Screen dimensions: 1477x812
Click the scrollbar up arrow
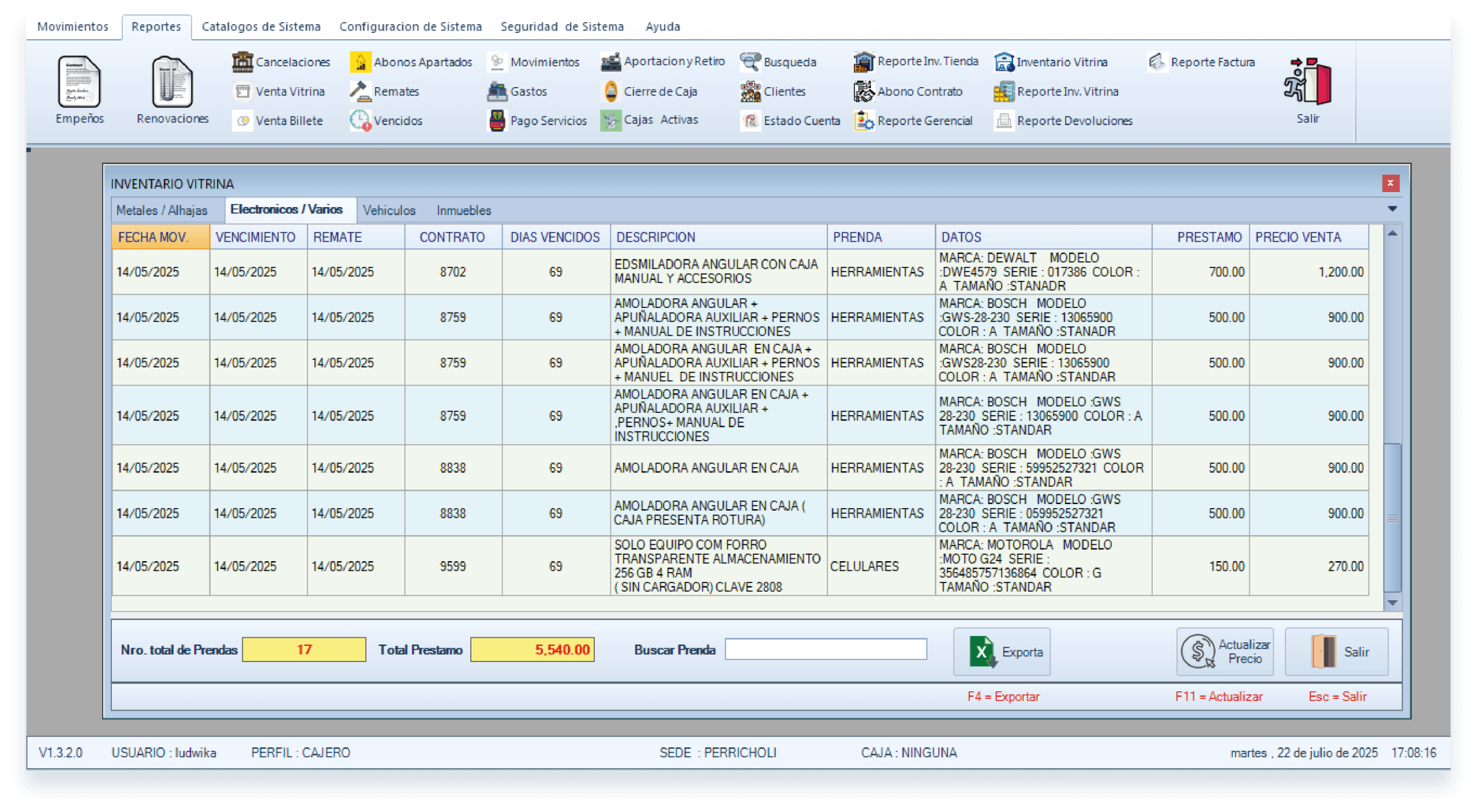[x=1392, y=234]
